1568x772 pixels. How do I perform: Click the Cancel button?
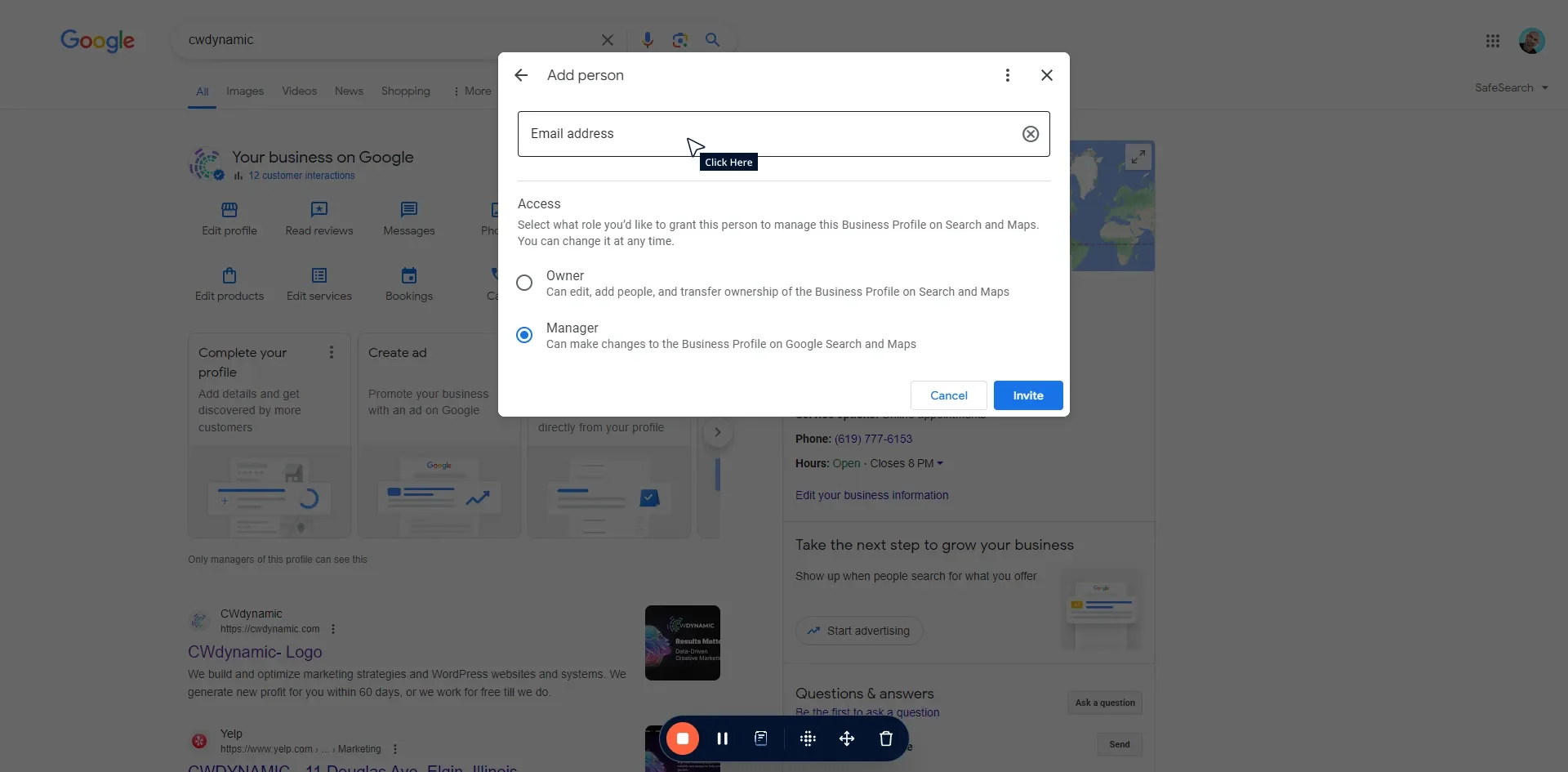948,395
